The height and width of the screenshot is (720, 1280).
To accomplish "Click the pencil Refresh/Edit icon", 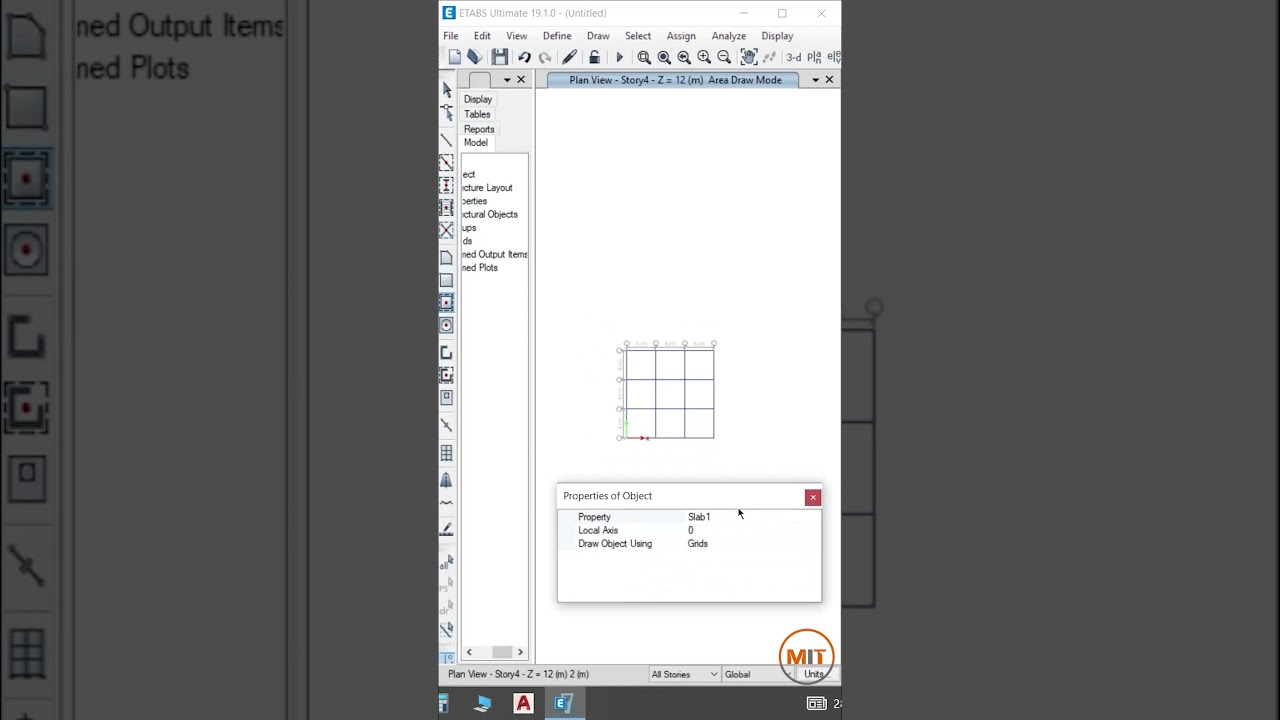I will click(x=569, y=58).
